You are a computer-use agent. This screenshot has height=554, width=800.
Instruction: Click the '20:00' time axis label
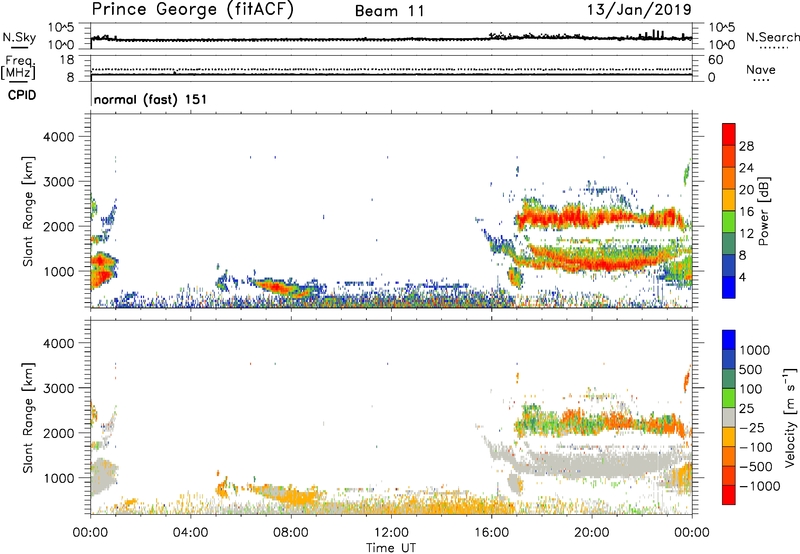click(x=591, y=533)
